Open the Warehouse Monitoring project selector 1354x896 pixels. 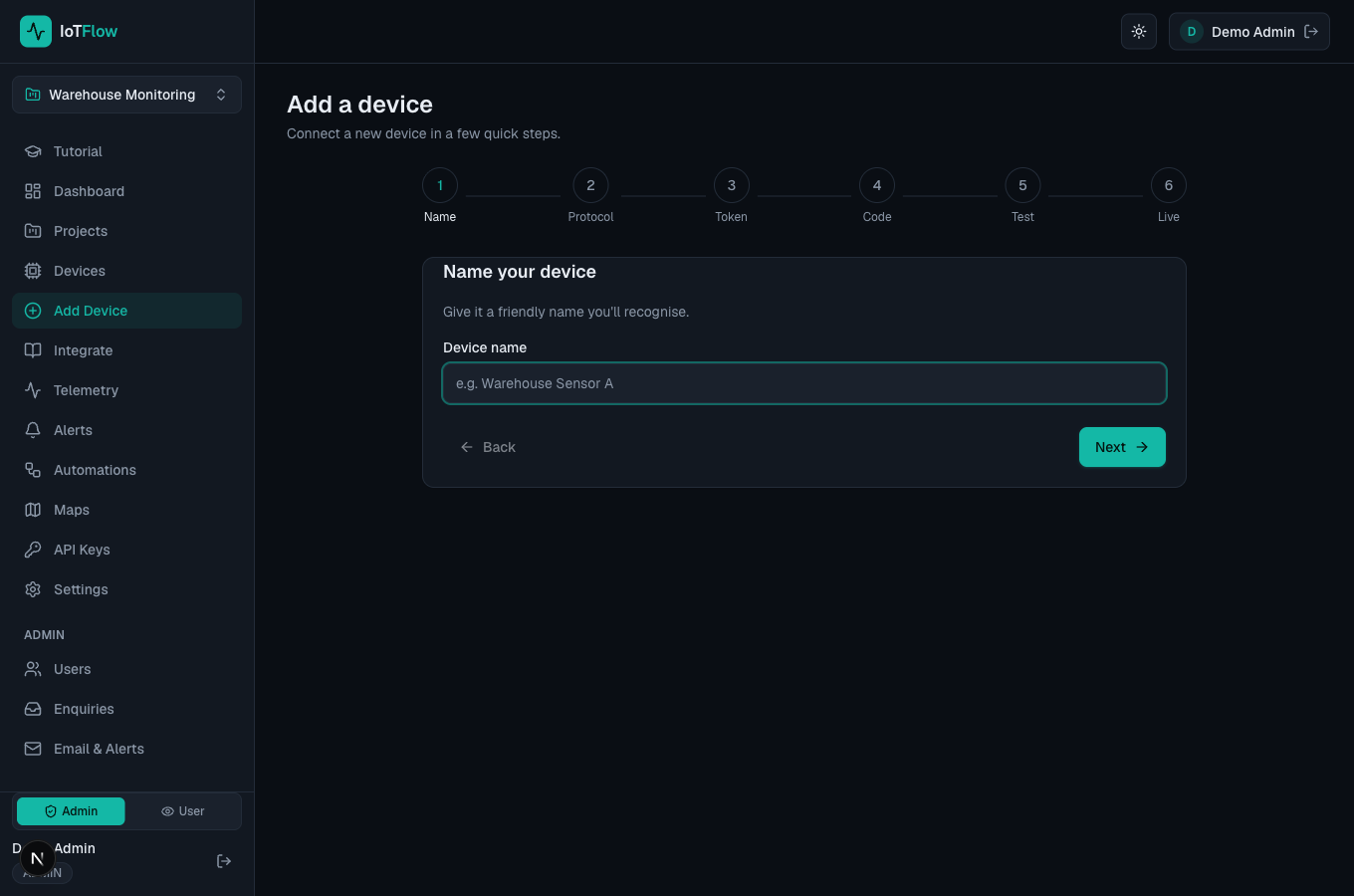click(126, 95)
